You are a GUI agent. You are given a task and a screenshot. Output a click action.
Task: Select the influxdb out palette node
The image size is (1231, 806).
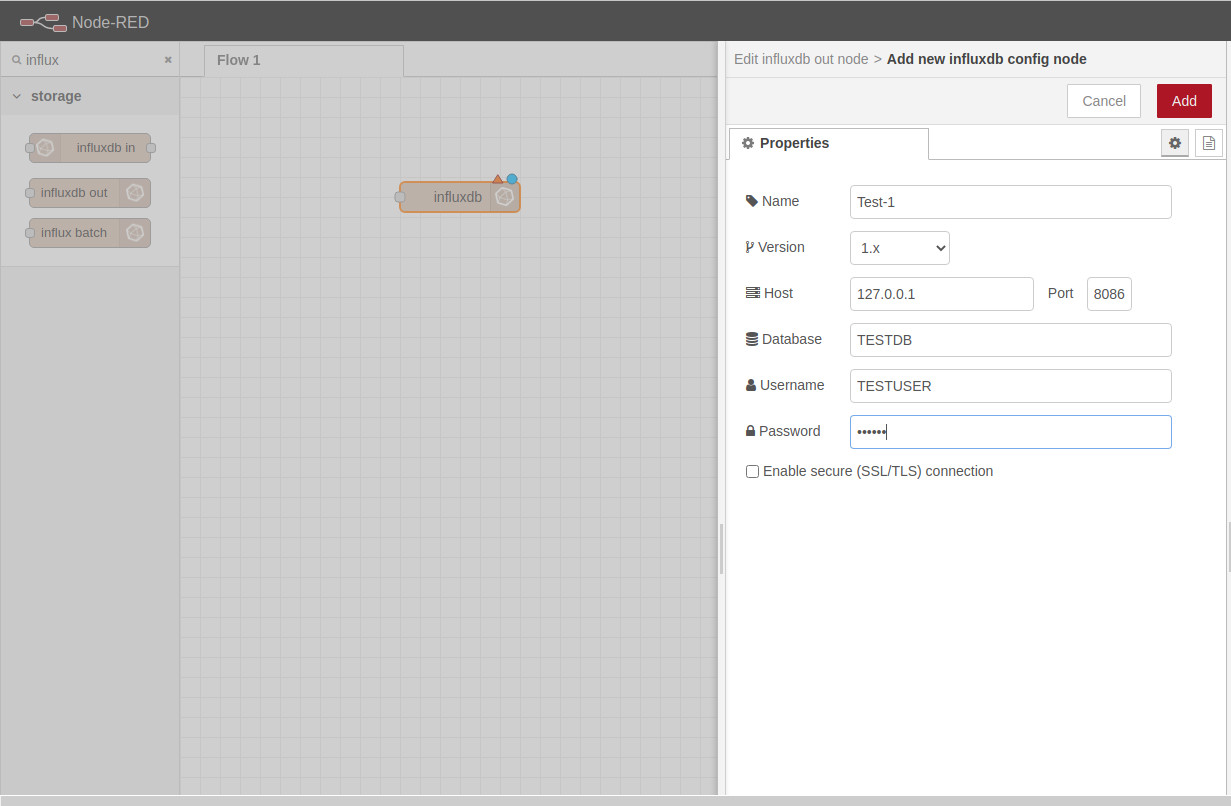coord(90,193)
